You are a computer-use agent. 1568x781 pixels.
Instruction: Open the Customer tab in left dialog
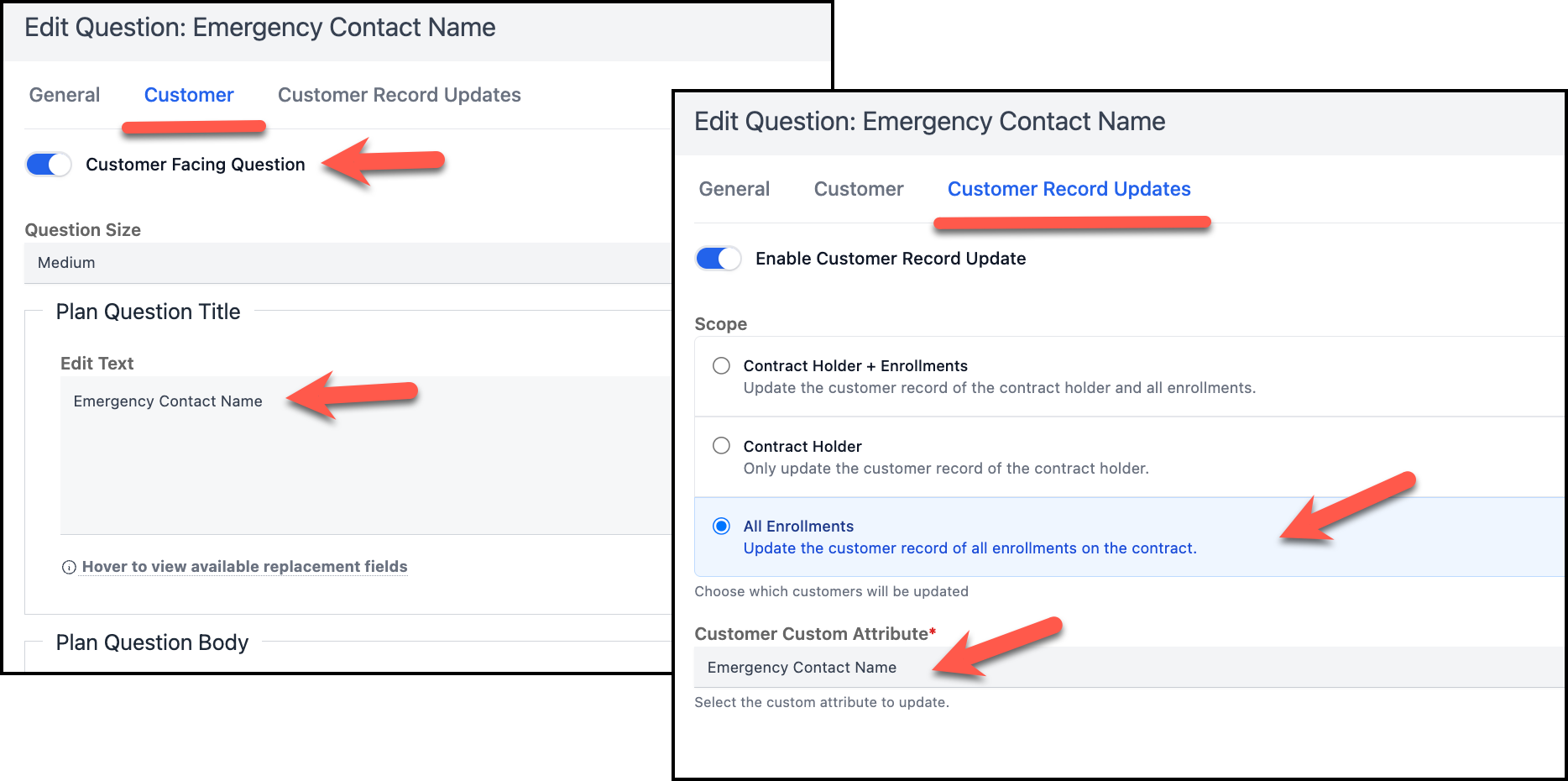189,95
